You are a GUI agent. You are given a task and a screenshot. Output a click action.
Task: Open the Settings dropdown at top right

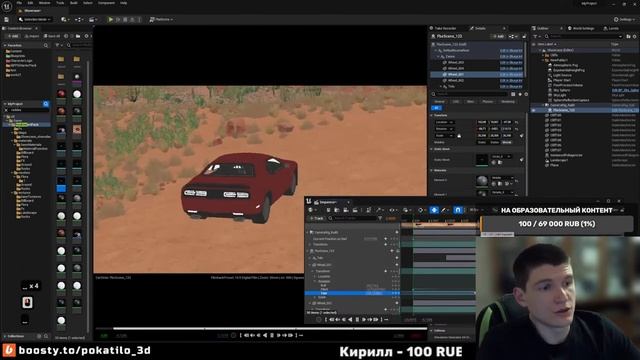pos(624,19)
